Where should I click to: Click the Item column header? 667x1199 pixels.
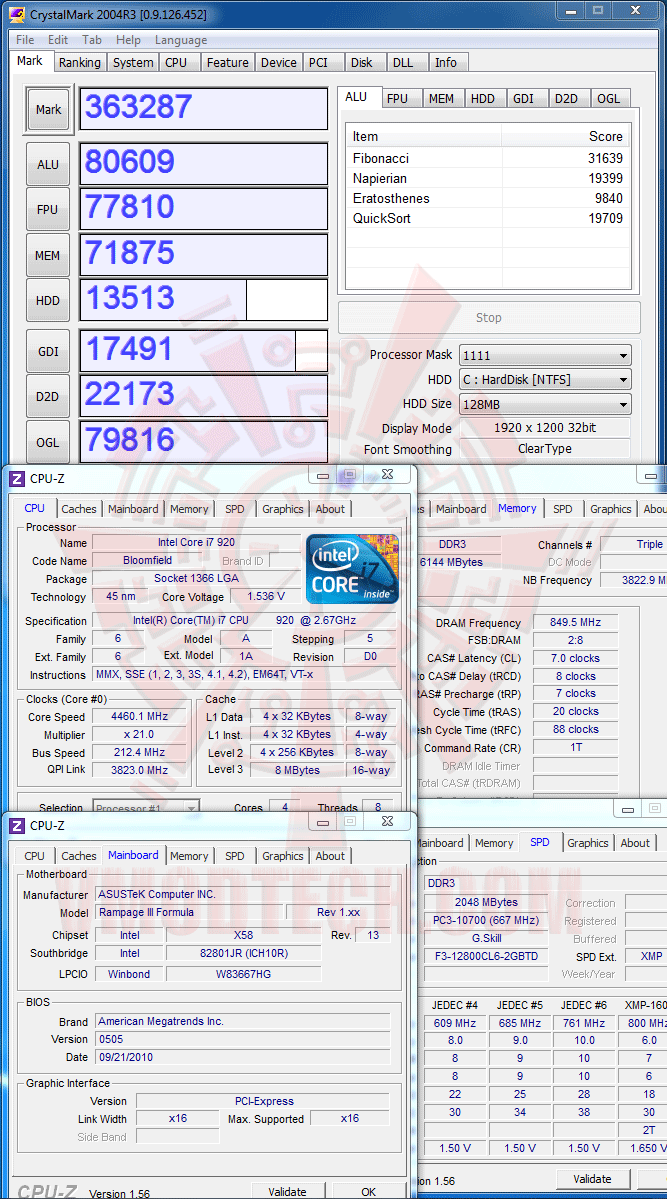(424, 136)
